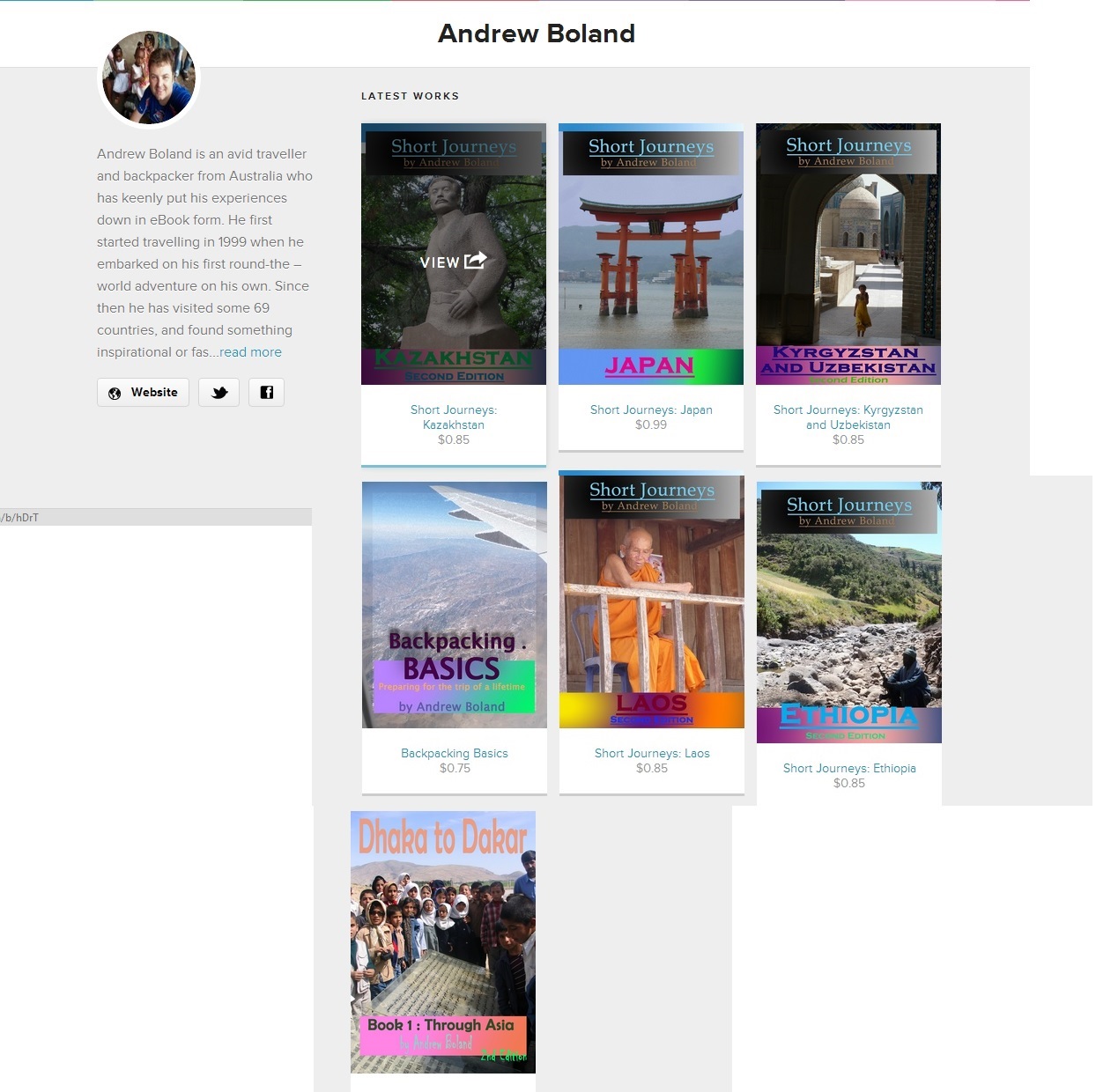1096x1092 pixels.
Task: Open the Laos book cover thumbnail
Action: (651, 601)
